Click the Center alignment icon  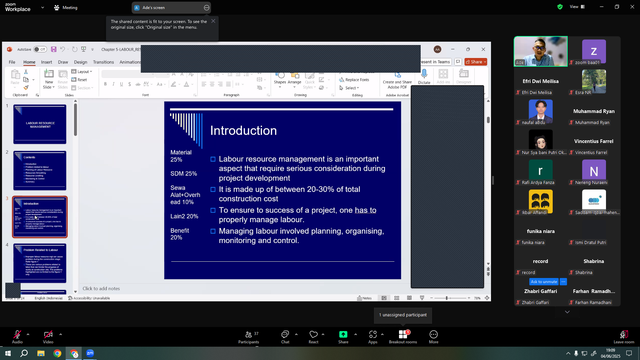[212, 84]
